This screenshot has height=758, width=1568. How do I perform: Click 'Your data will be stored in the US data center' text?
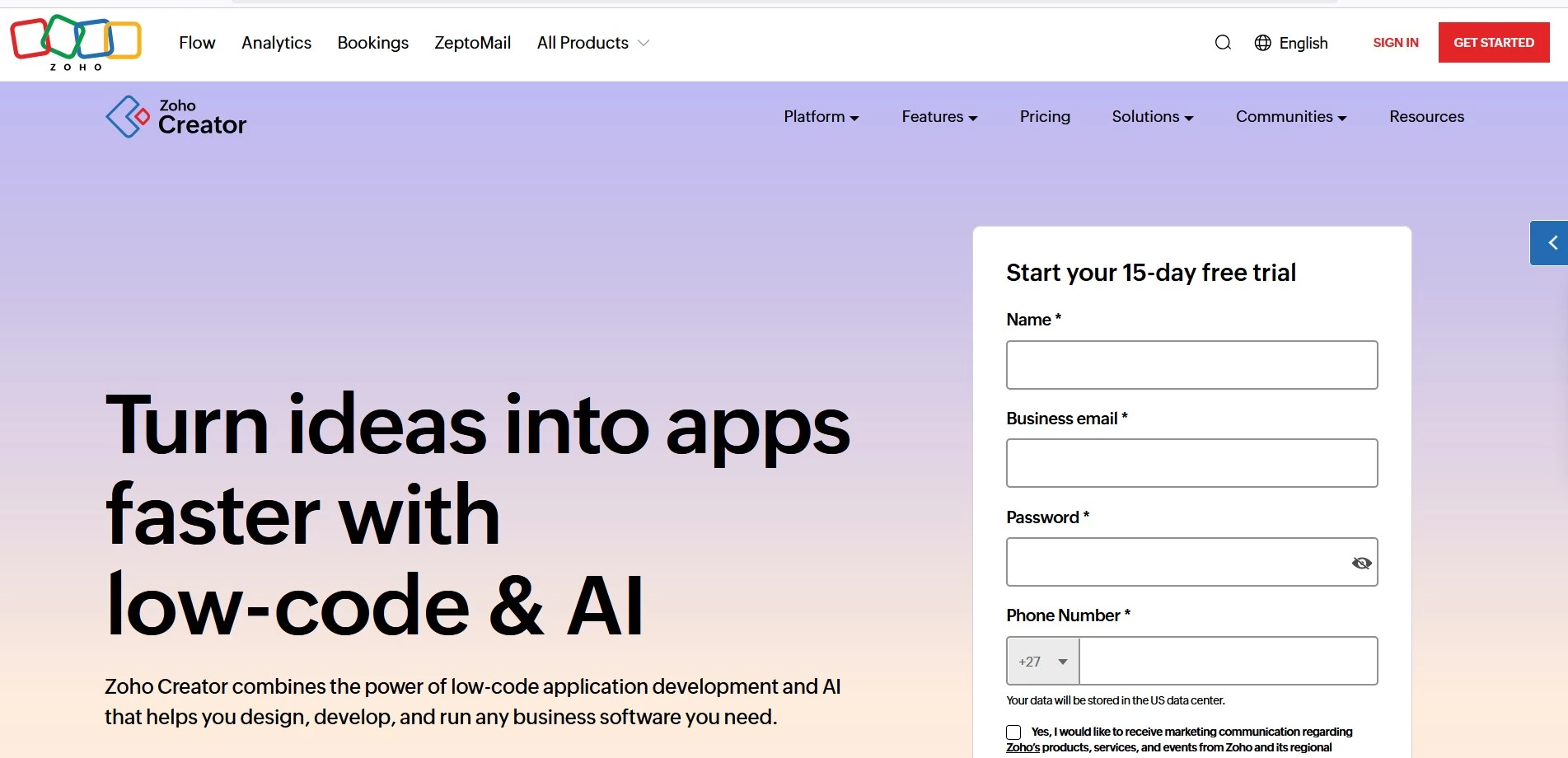1116,700
